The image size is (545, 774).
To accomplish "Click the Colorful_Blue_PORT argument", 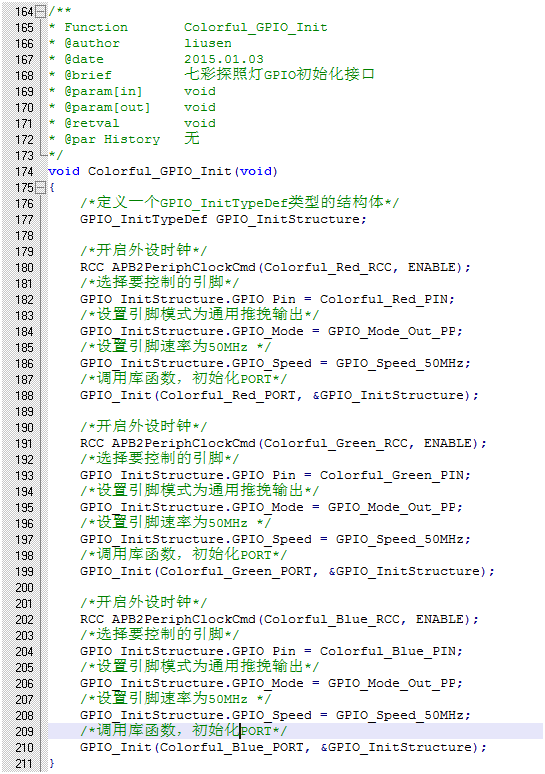I will pyautogui.click(x=232, y=747).
